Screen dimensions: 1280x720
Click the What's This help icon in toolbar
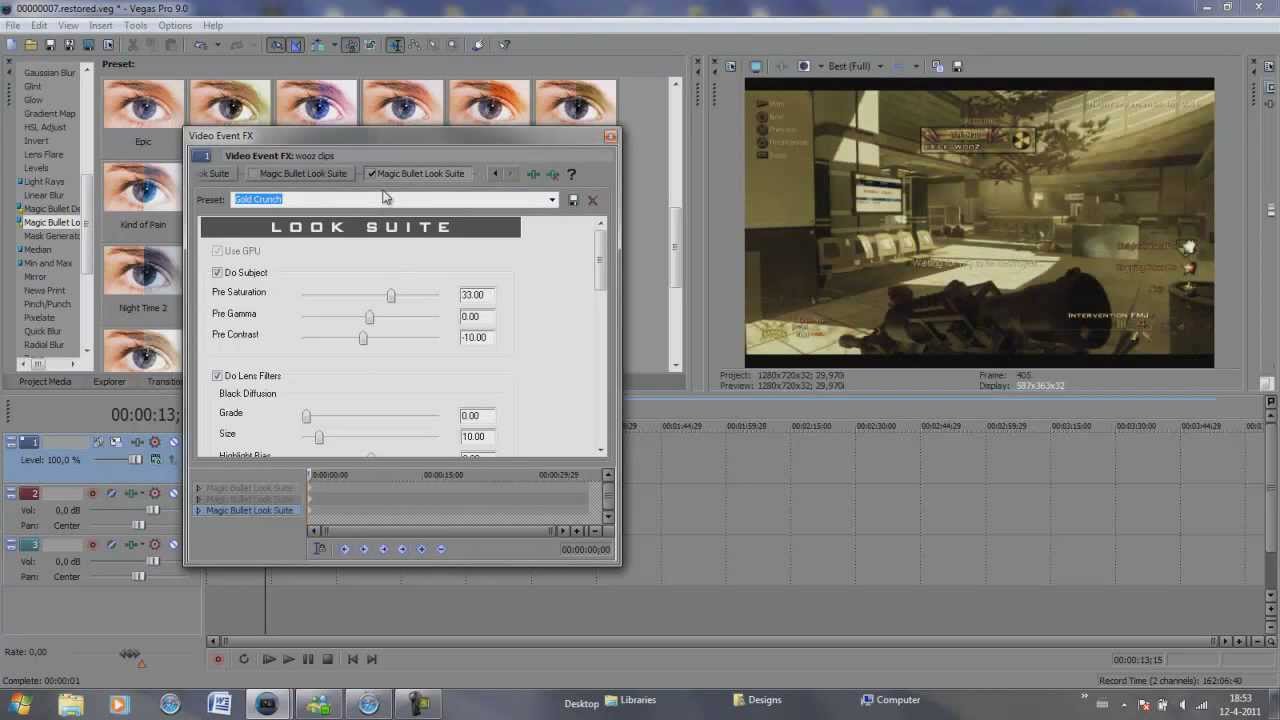[x=504, y=45]
